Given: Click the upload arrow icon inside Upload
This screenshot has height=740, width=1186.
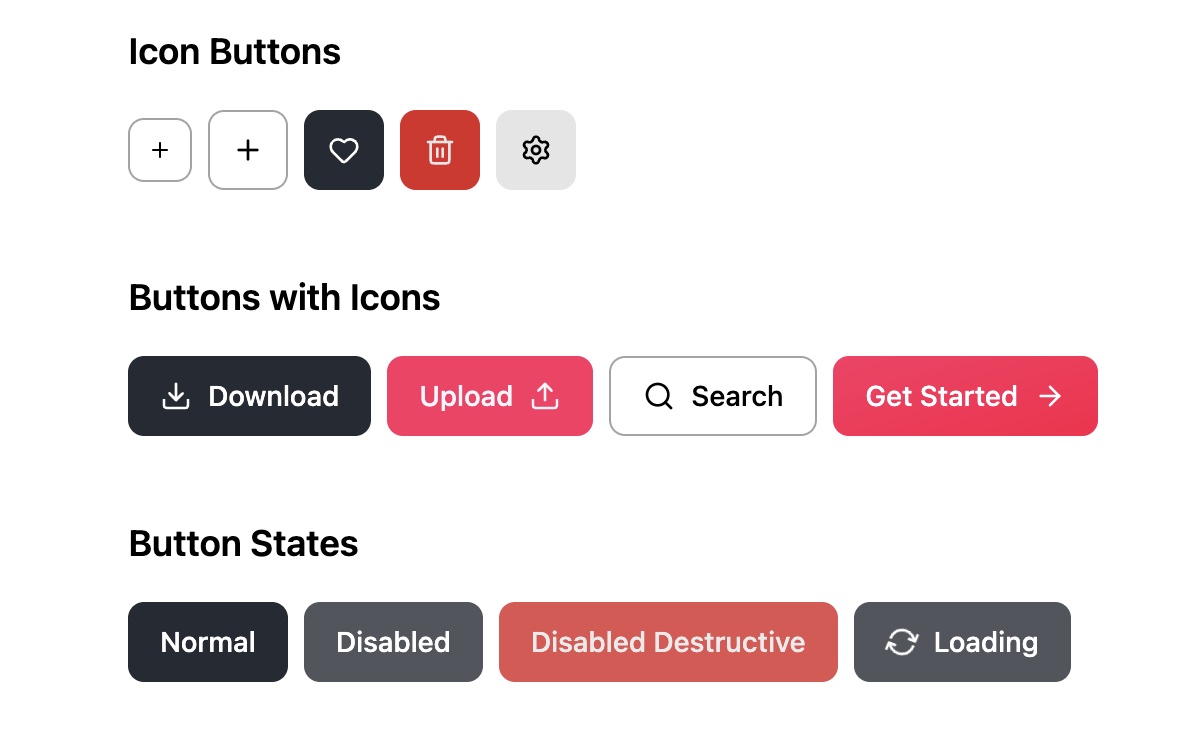Looking at the screenshot, I should click(x=545, y=396).
